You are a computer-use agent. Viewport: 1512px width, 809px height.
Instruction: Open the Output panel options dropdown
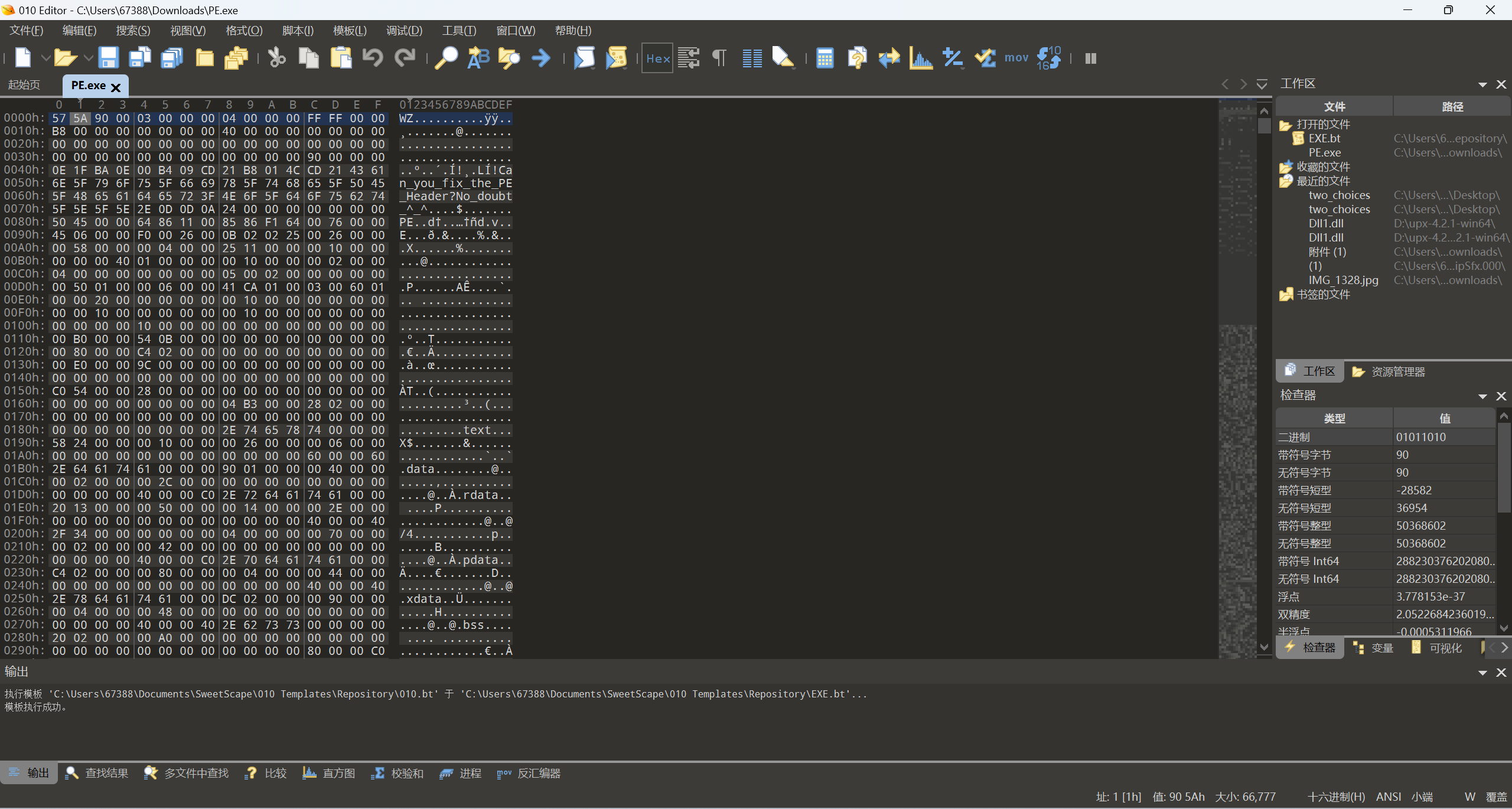[x=1482, y=673]
